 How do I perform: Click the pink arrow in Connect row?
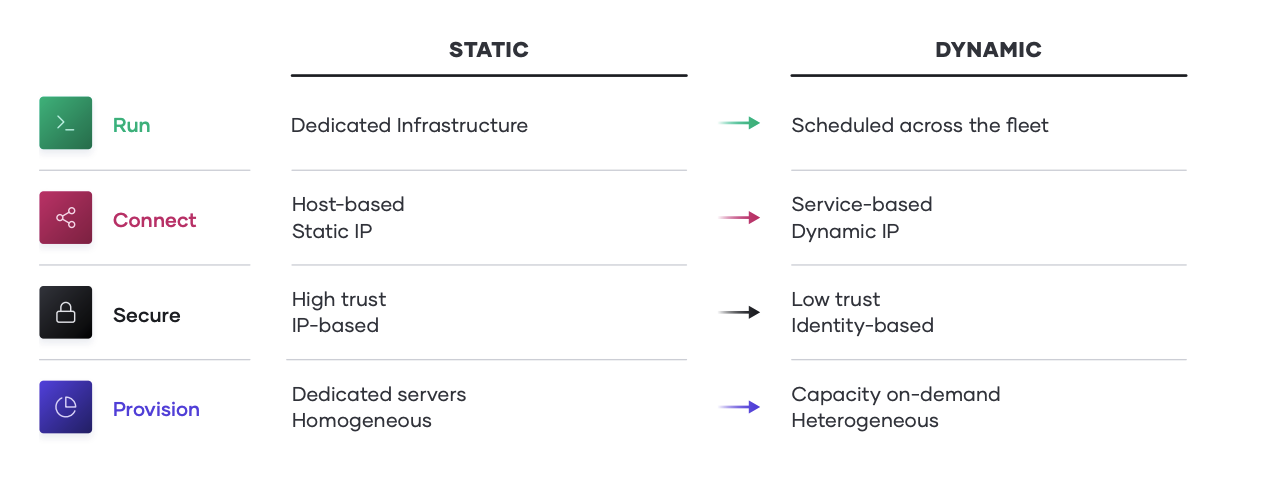tap(739, 217)
